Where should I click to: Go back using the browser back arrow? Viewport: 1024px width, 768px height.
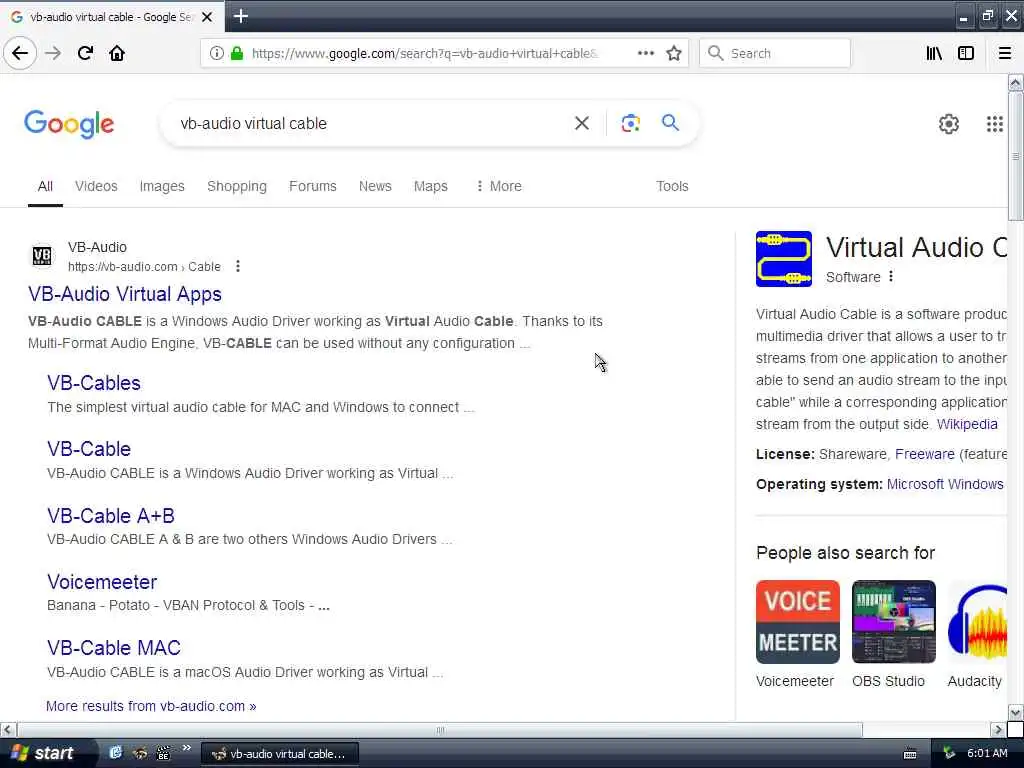[20, 53]
